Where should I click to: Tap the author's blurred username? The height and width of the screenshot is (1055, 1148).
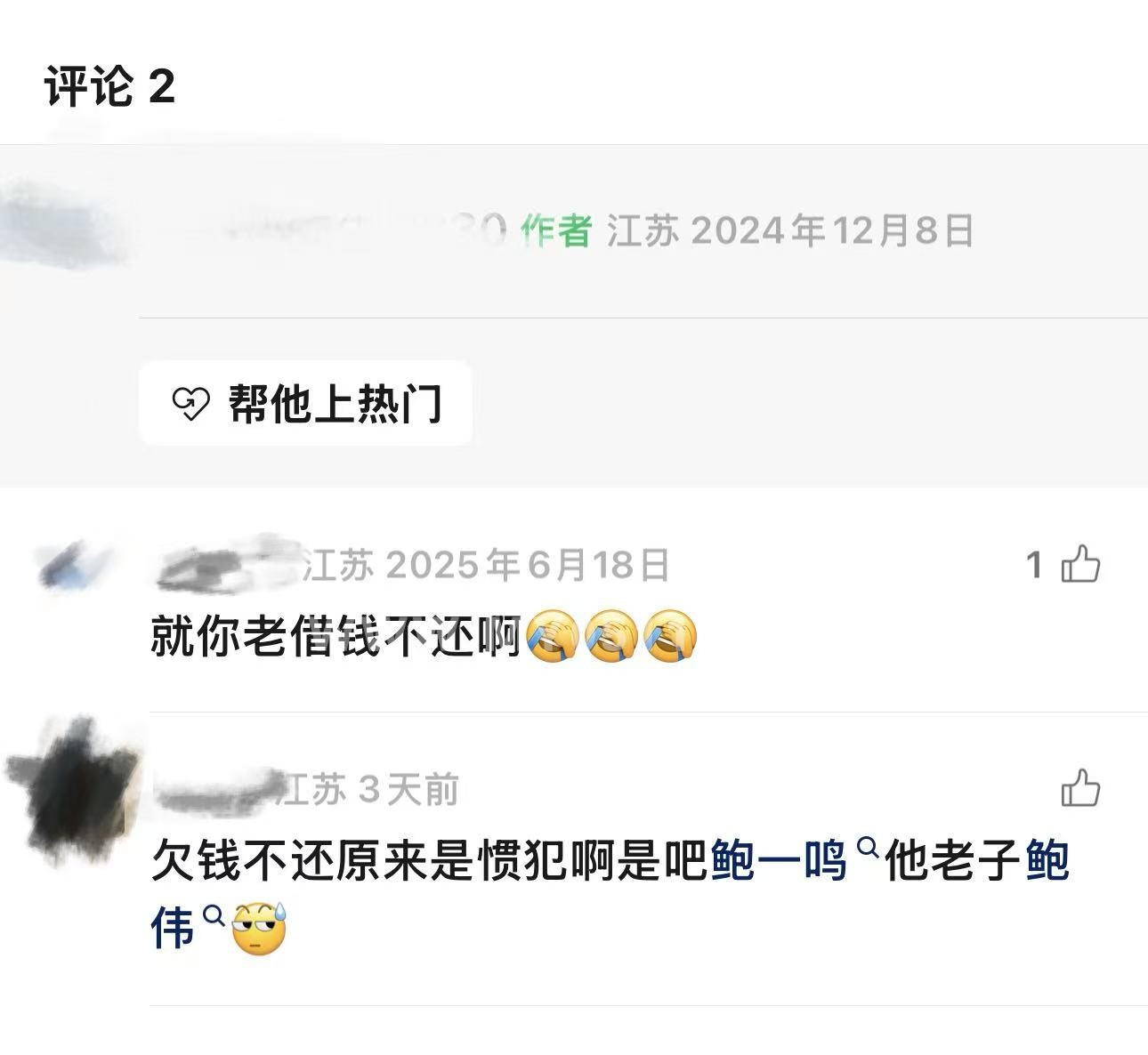(329, 230)
